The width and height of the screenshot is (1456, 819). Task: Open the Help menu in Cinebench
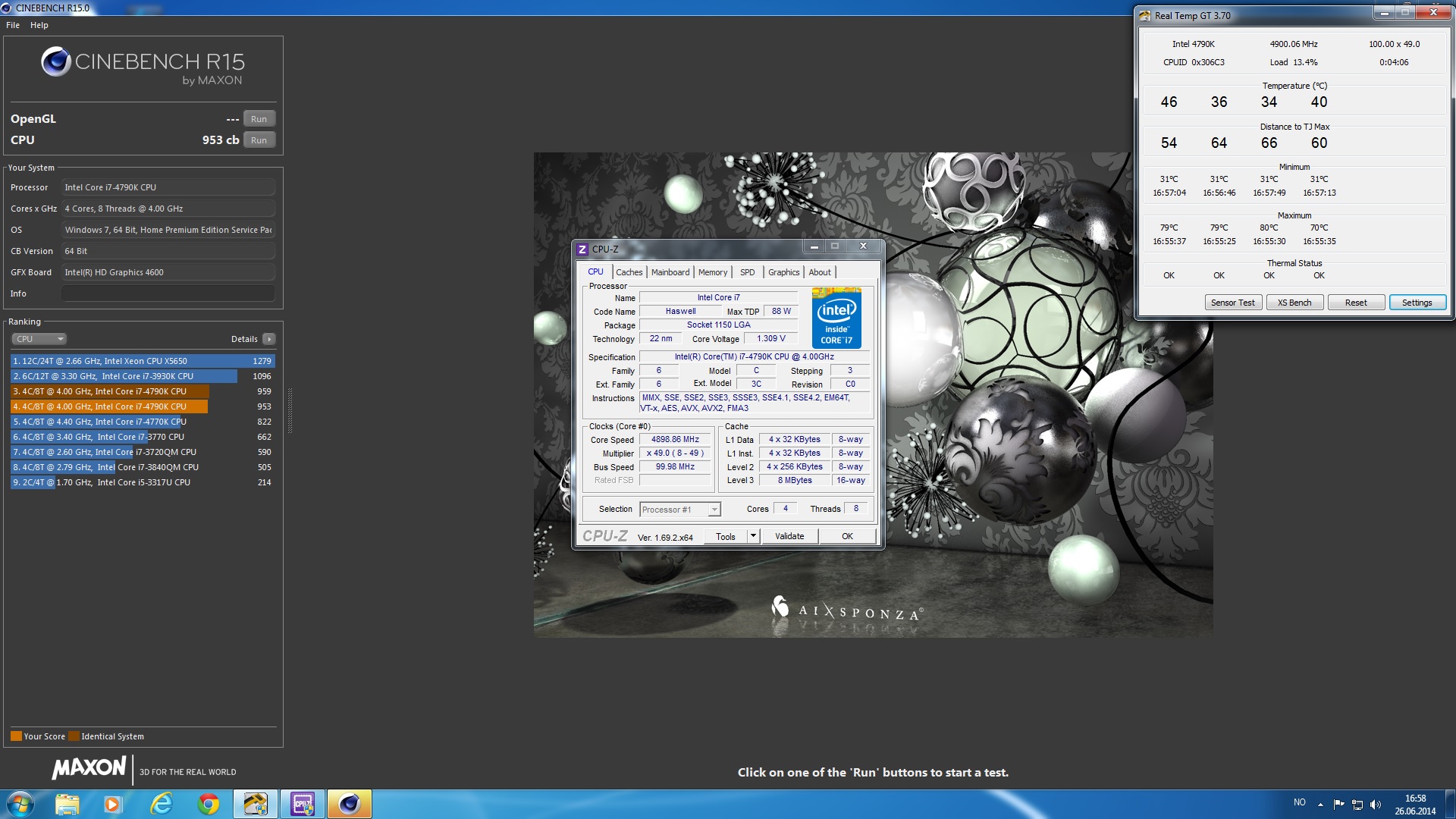(x=39, y=25)
